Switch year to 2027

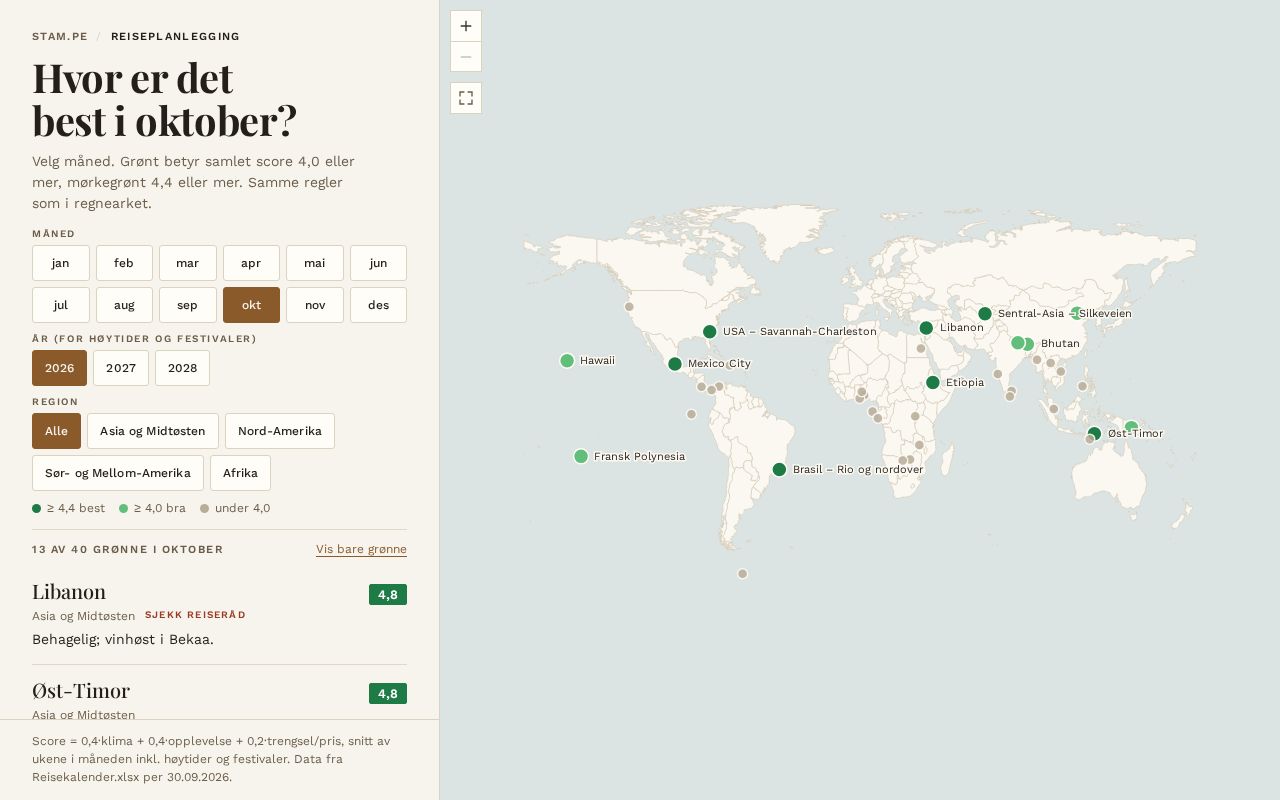pyautogui.click(x=121, y=368)
